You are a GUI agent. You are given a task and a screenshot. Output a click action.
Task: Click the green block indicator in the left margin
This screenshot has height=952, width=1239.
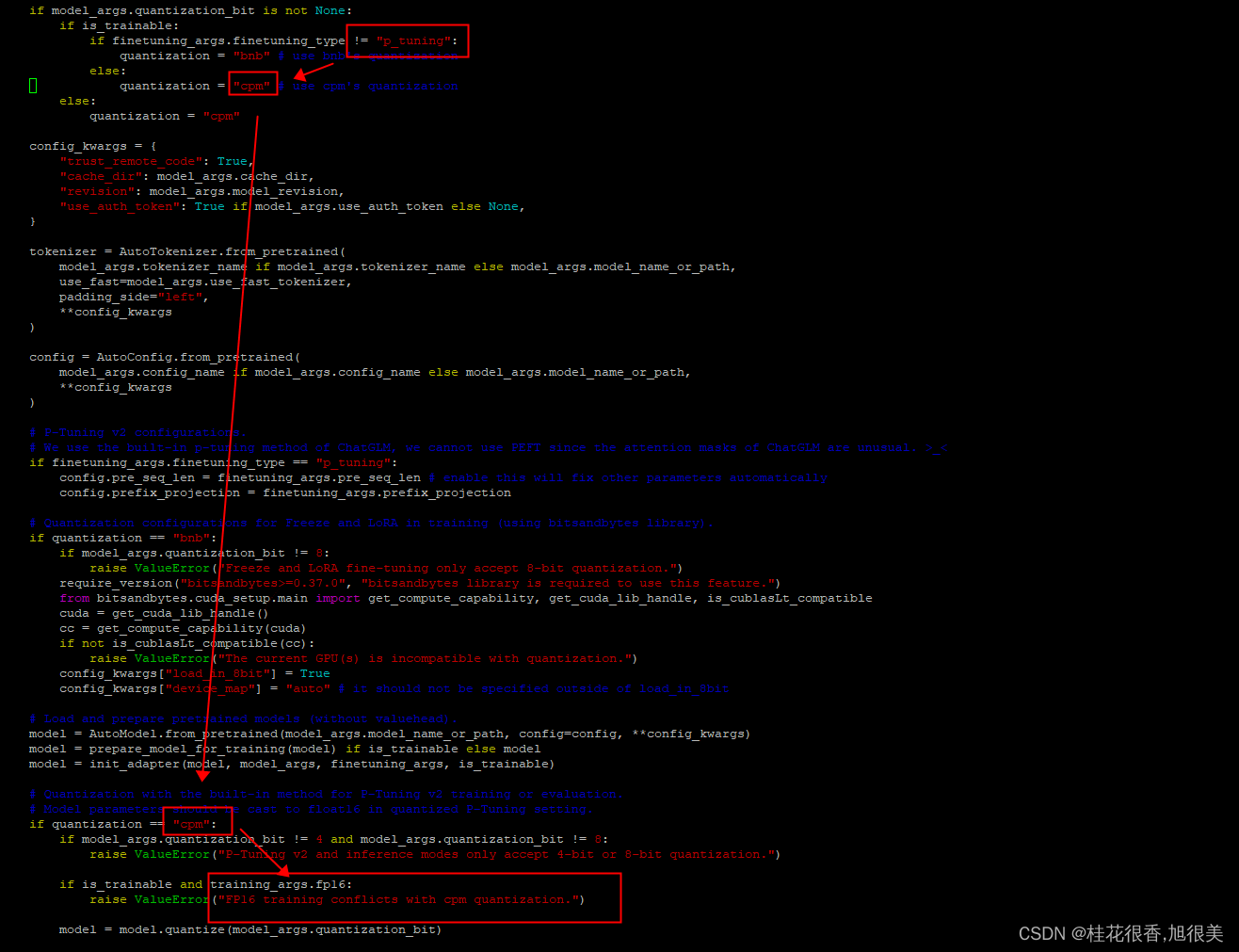pos(32,85)
